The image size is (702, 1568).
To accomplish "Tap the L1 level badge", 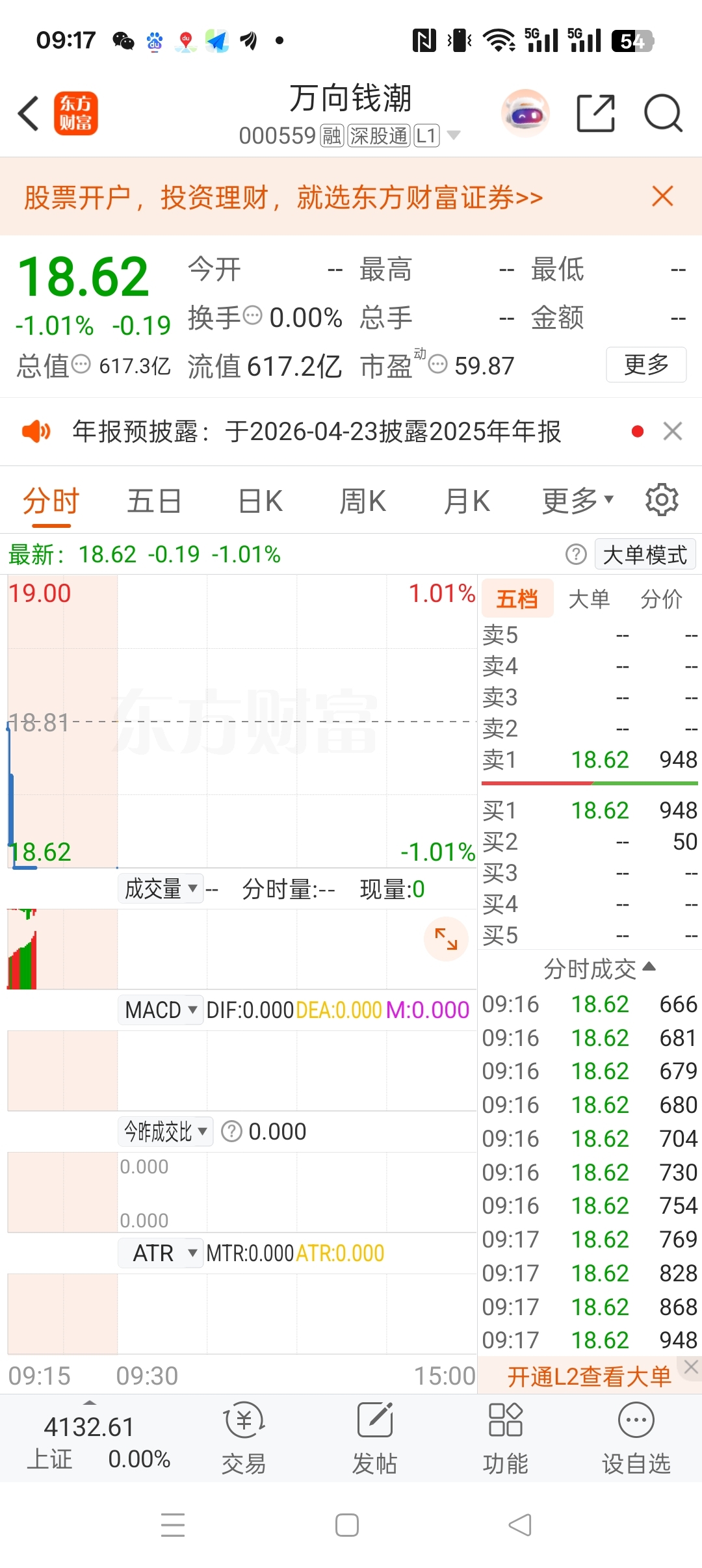I will click(426, 136).
